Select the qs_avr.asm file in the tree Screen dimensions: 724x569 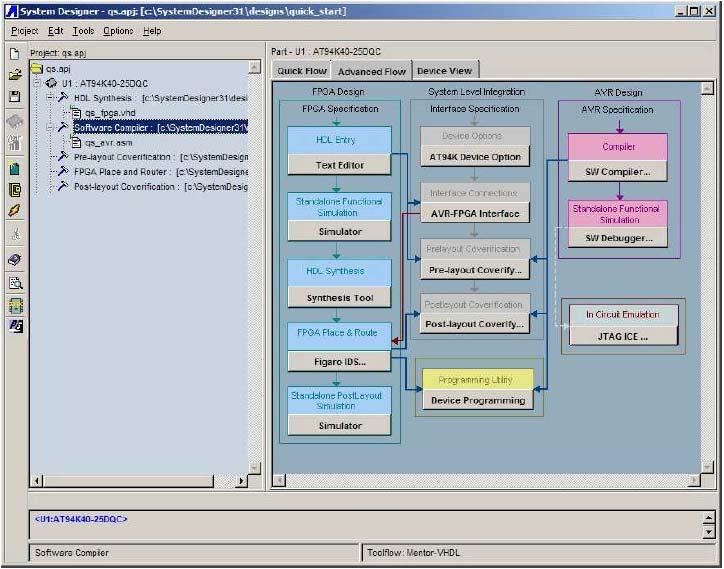coord(109,142)
